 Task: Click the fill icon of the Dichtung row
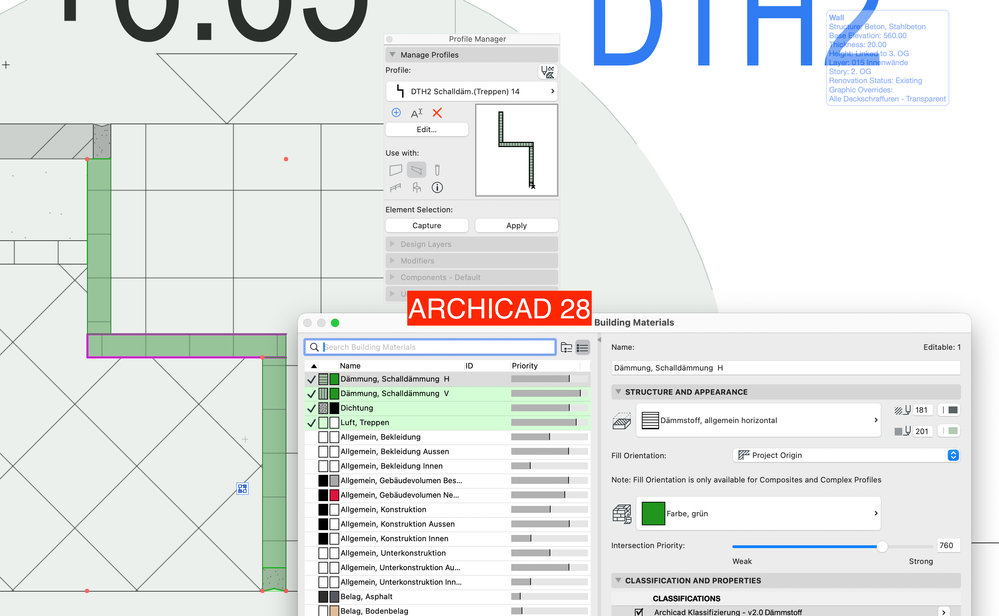tap(323, 408)
